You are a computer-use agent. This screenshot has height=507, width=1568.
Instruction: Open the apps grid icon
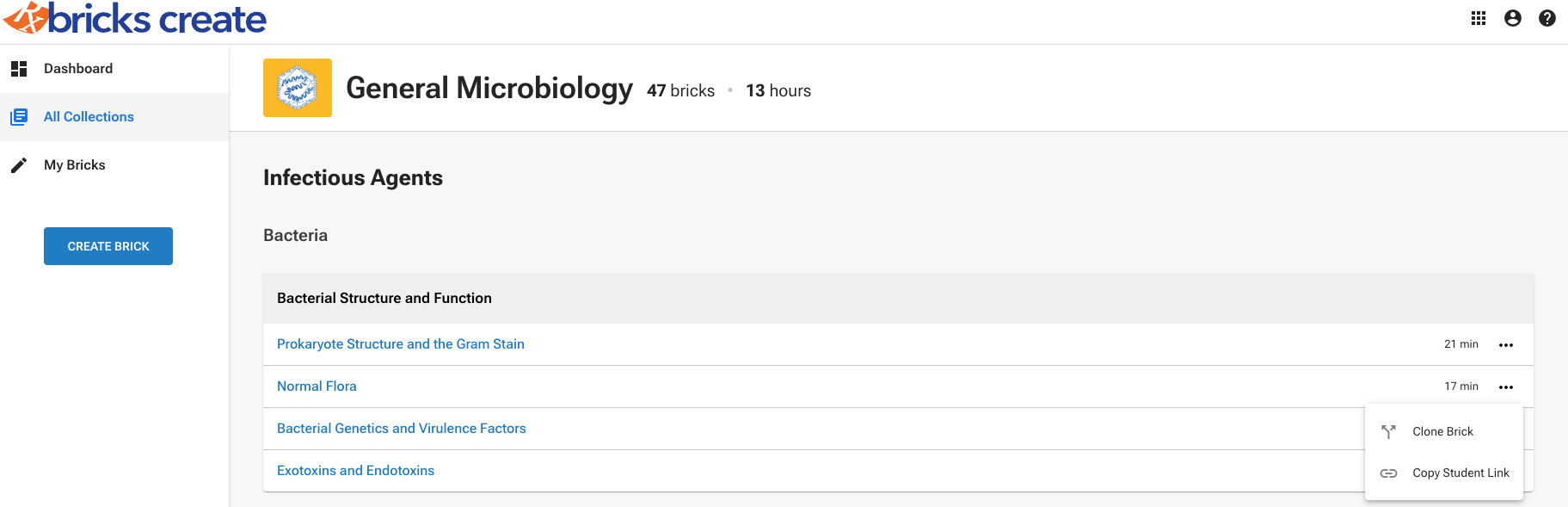[x=1479, y=17]
